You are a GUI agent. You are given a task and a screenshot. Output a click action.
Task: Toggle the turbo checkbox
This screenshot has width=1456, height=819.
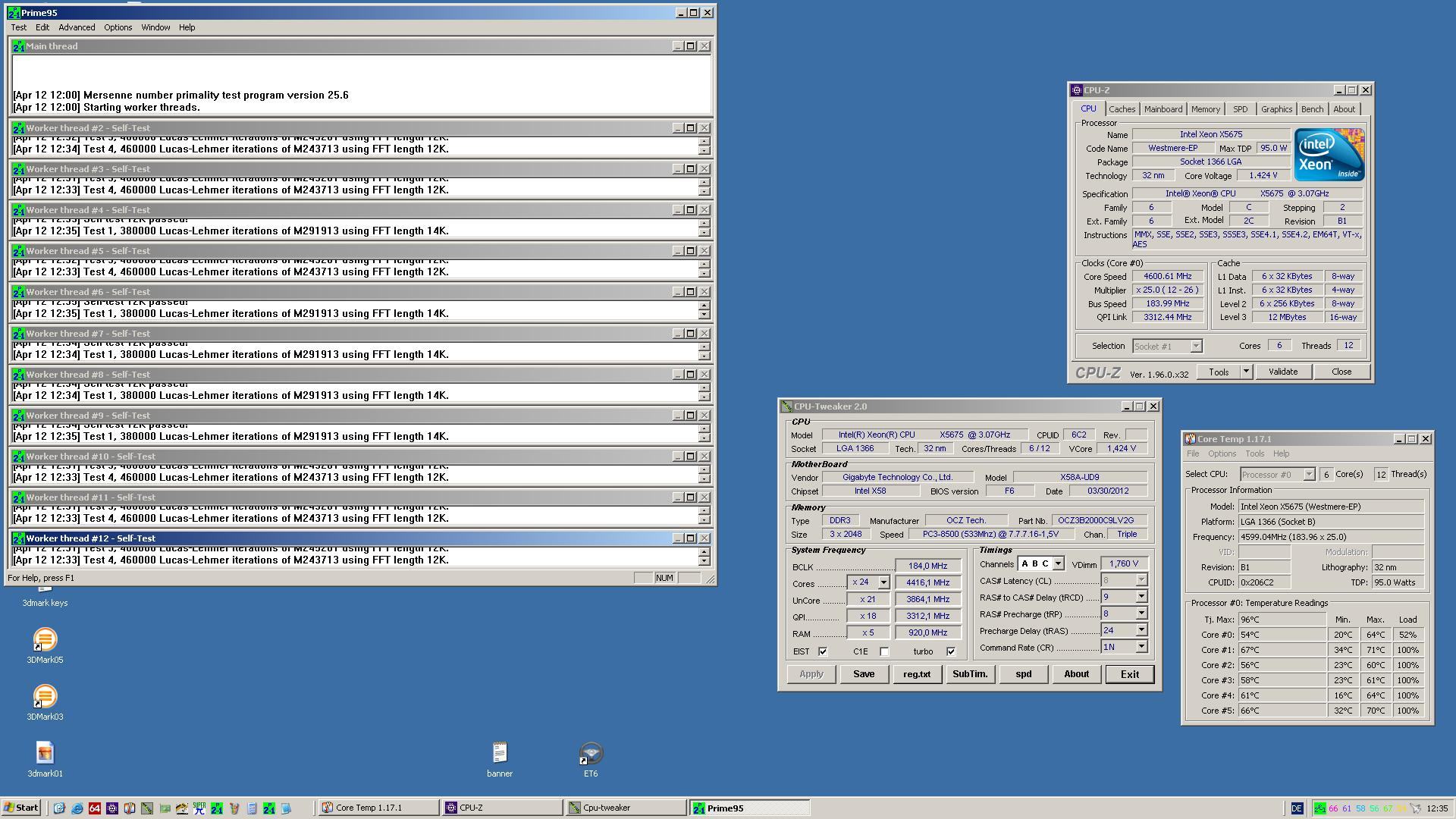pos(951,651)
